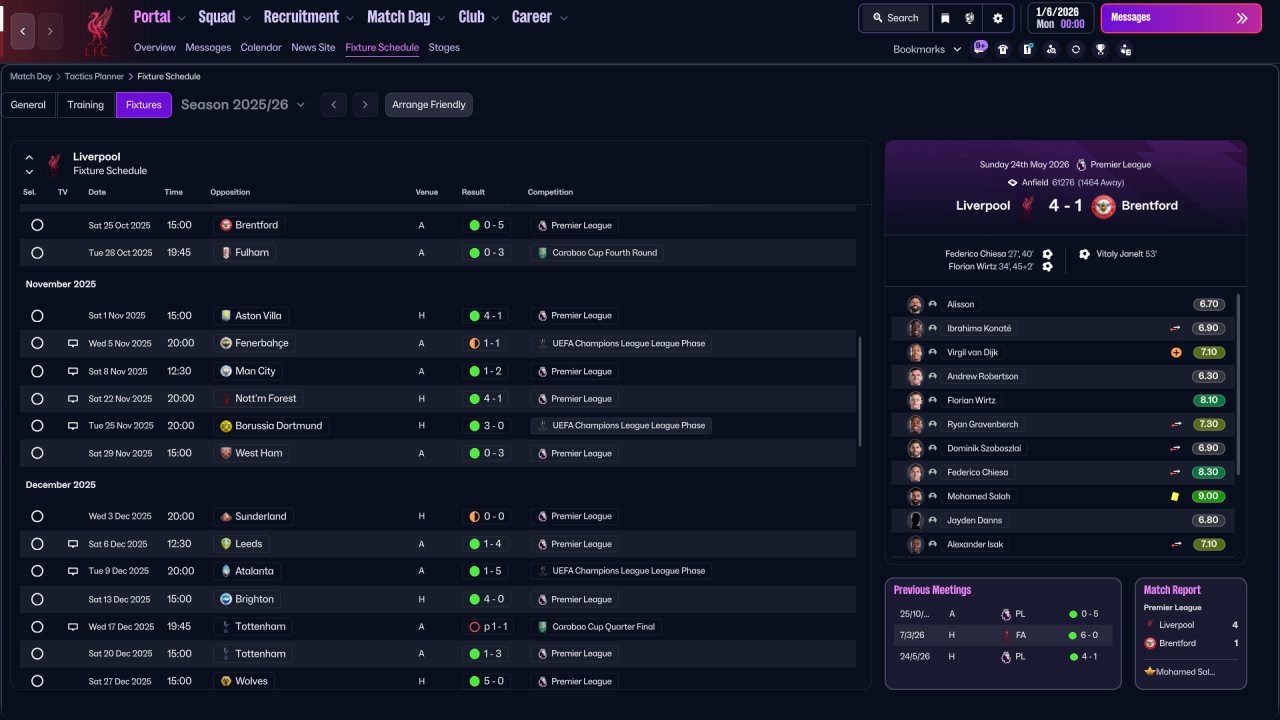1280x720 pixels.
Task: Click the shirt icon in bookmarks bar
Action: click(1003, 49)
